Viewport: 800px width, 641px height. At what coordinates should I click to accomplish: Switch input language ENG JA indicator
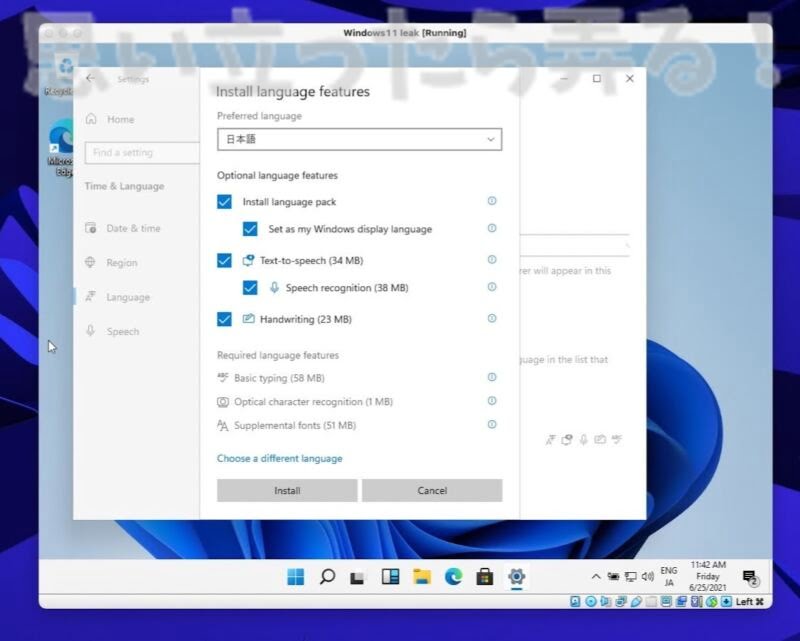(669, 576)
